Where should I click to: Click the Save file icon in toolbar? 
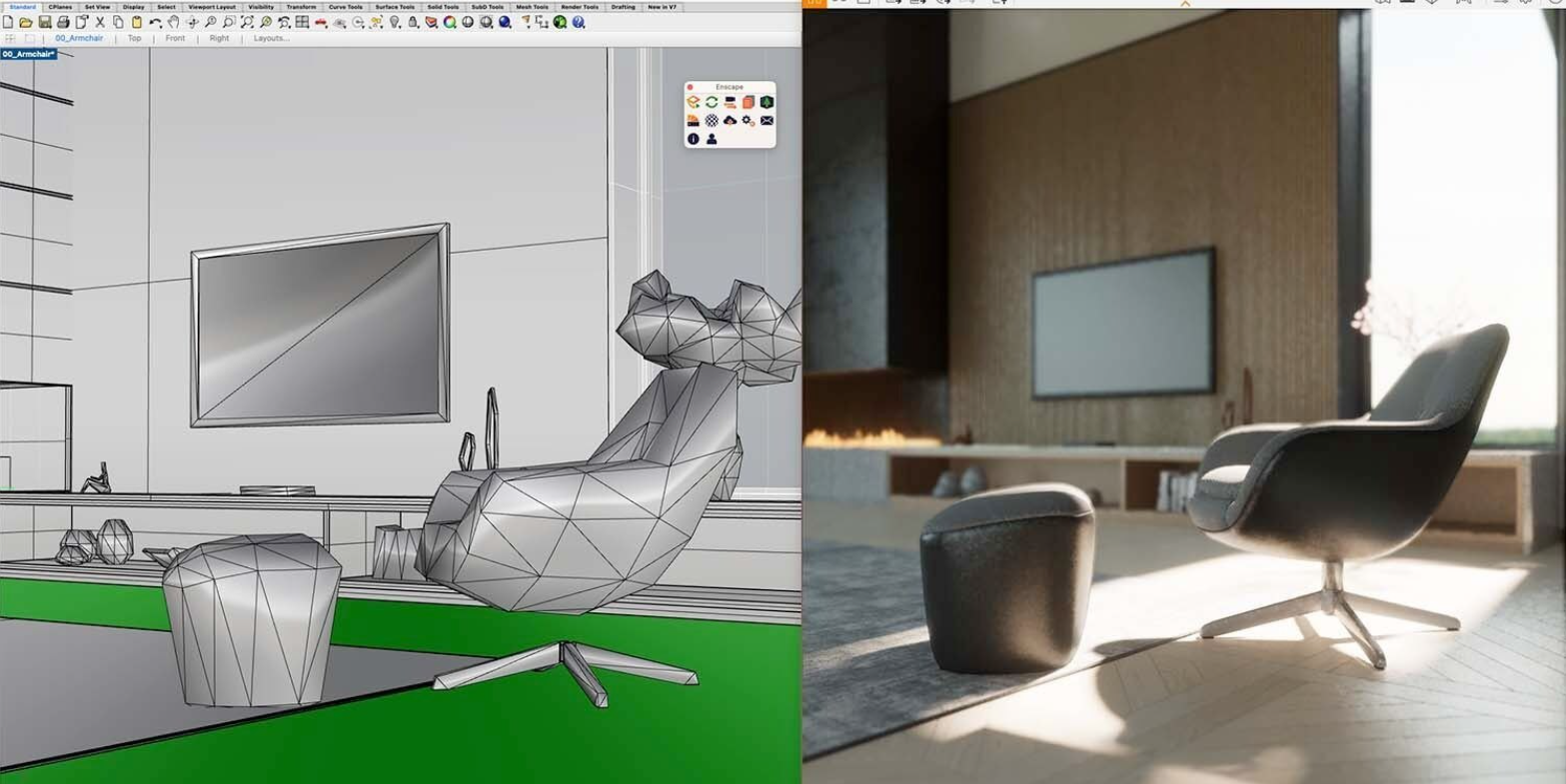point(45,22)
